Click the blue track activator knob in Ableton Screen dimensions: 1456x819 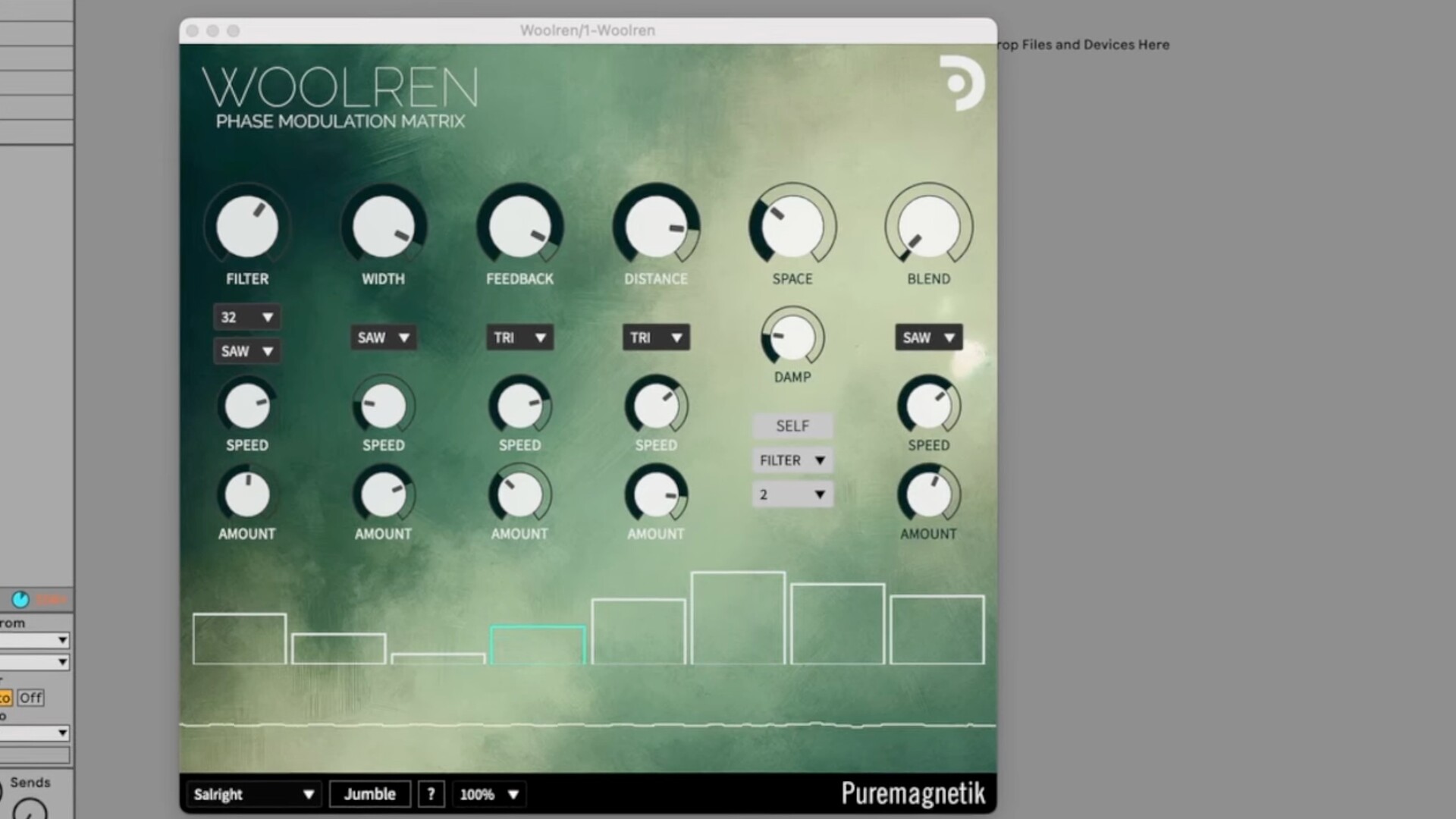tap(20, 600)
